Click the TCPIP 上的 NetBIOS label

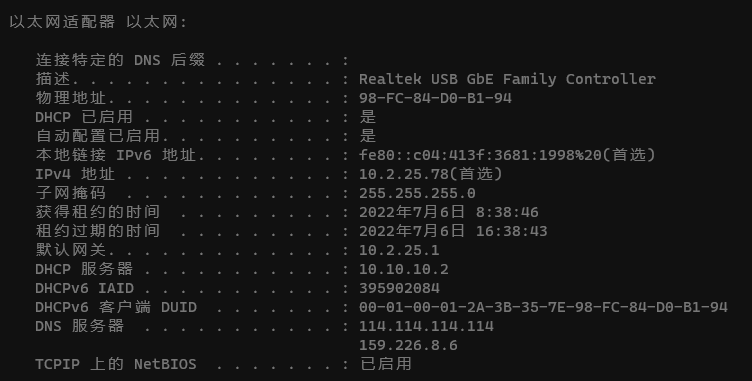click(116, 364)
